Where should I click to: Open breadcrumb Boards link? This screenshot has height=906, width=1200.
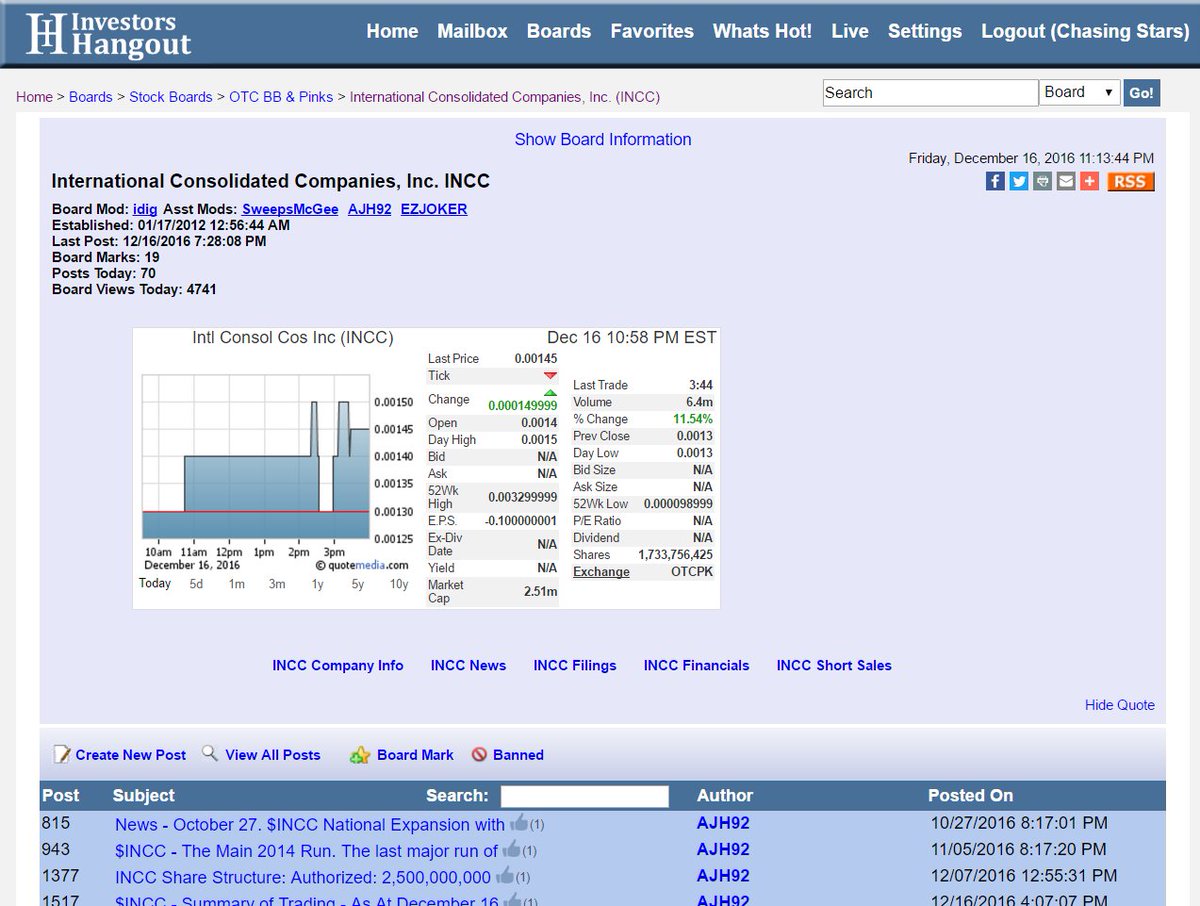pyautogui.click(x=91, y=97)
